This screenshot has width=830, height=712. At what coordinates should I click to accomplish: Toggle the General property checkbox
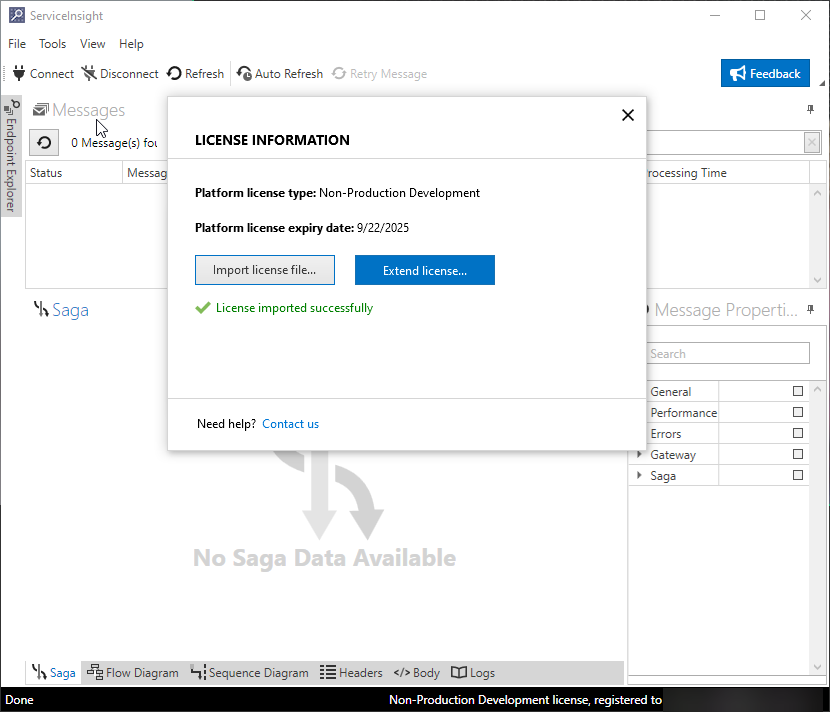coord(798,391)
